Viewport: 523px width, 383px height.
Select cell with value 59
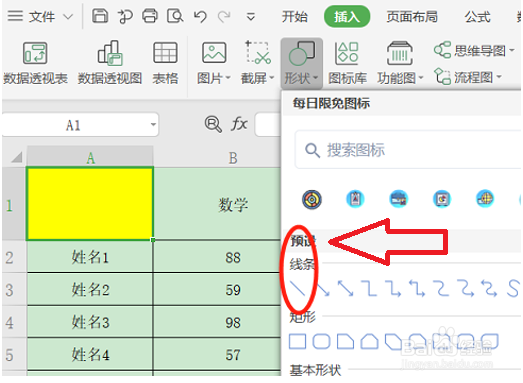pyautogui.click(x=217, y=289)
